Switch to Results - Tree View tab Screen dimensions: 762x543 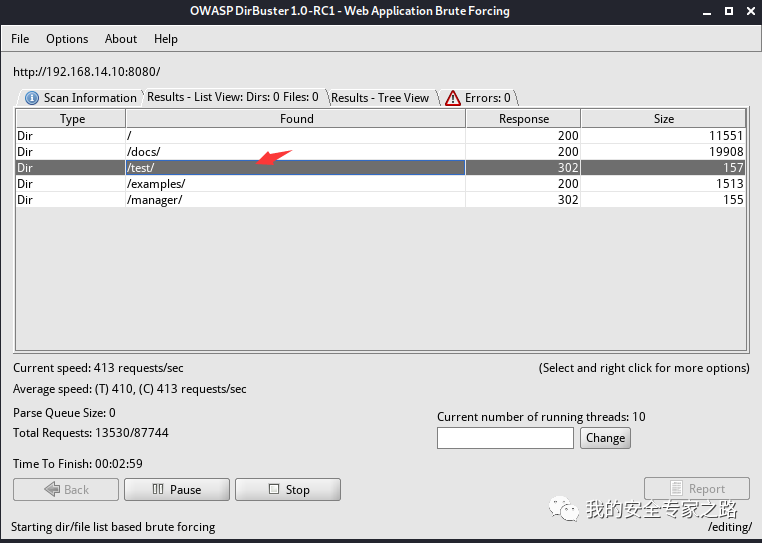tap(380, 98)
